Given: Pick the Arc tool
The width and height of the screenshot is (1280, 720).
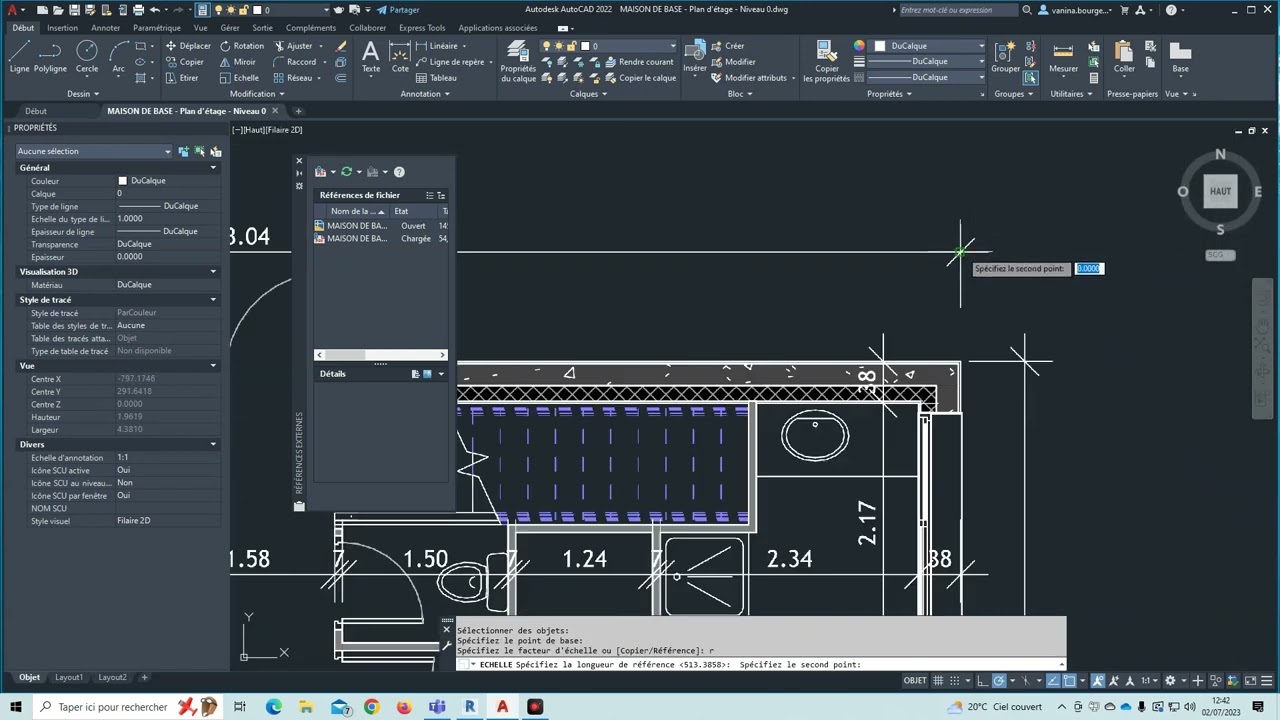Looking at the screenshot, I should click(119, 58).
